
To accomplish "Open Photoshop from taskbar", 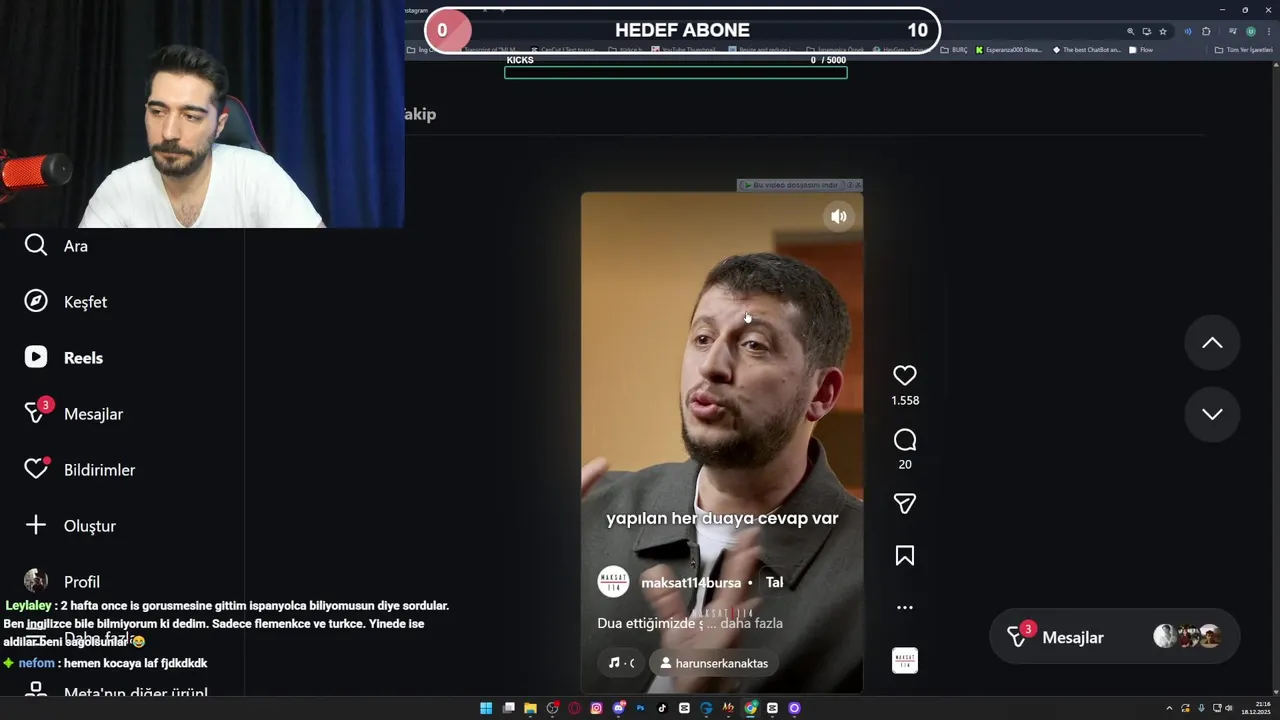I will click(x=640, y=708).
